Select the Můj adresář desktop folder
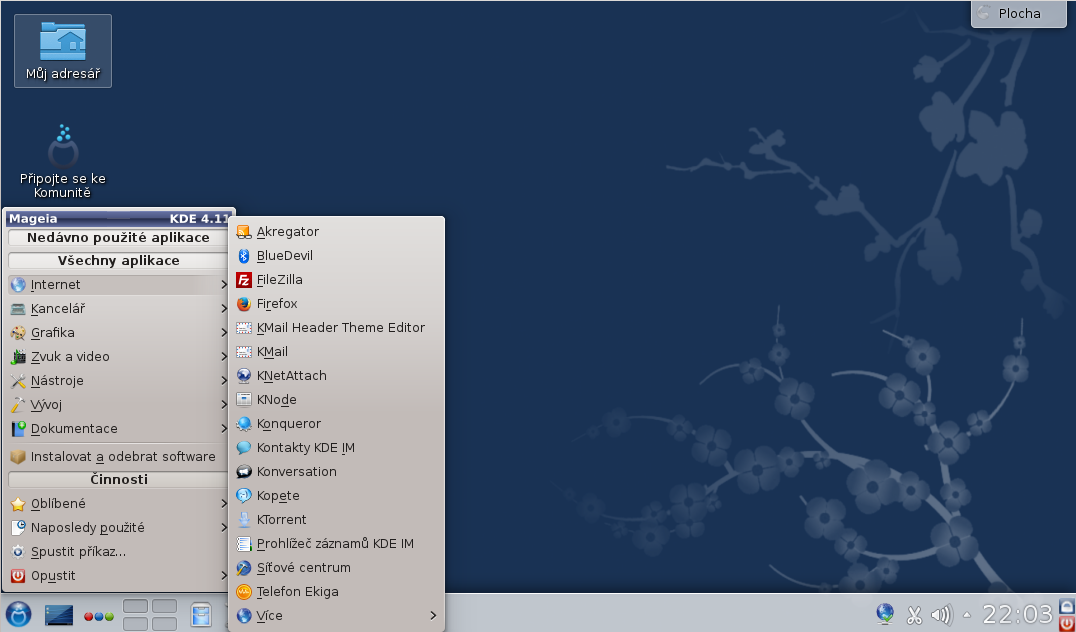This screenshot has width=1076, height=632. point(63,51)
